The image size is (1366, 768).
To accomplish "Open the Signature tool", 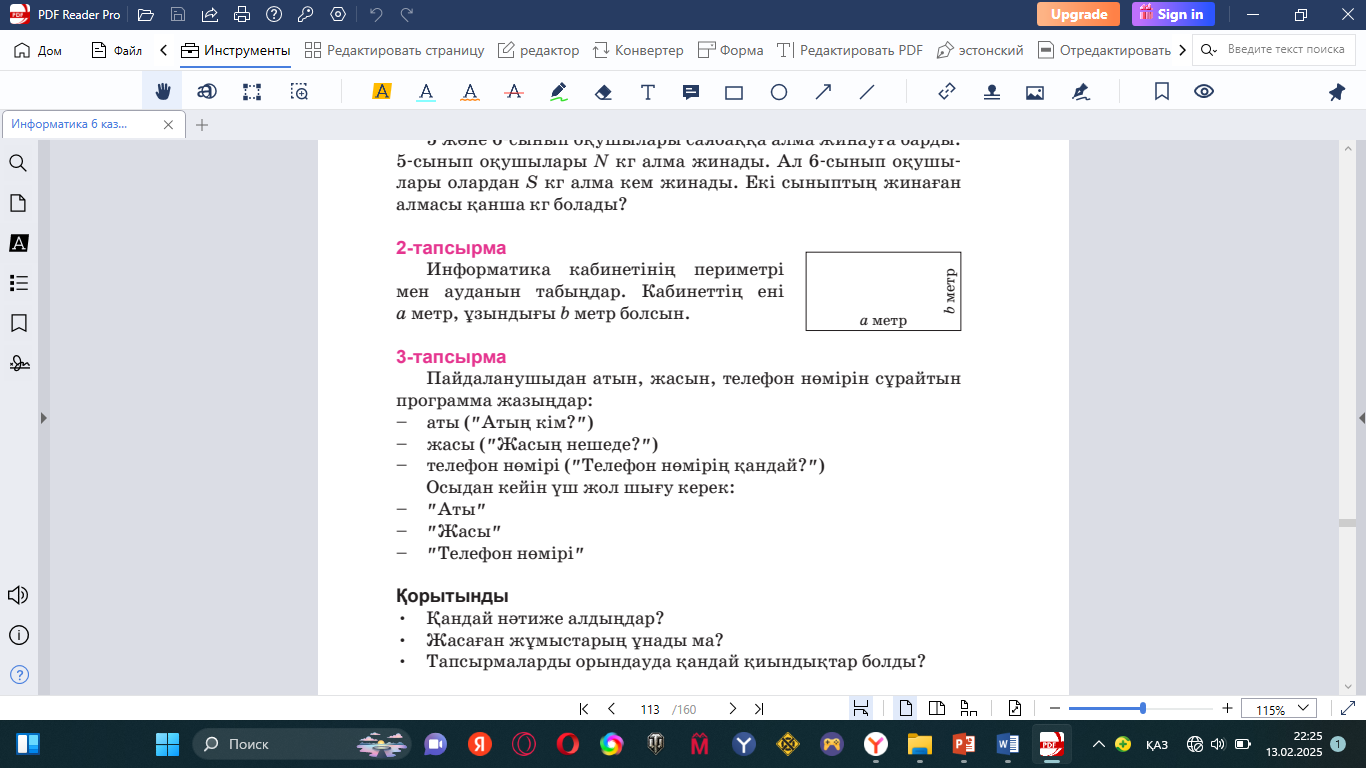I will [1080, 92].
